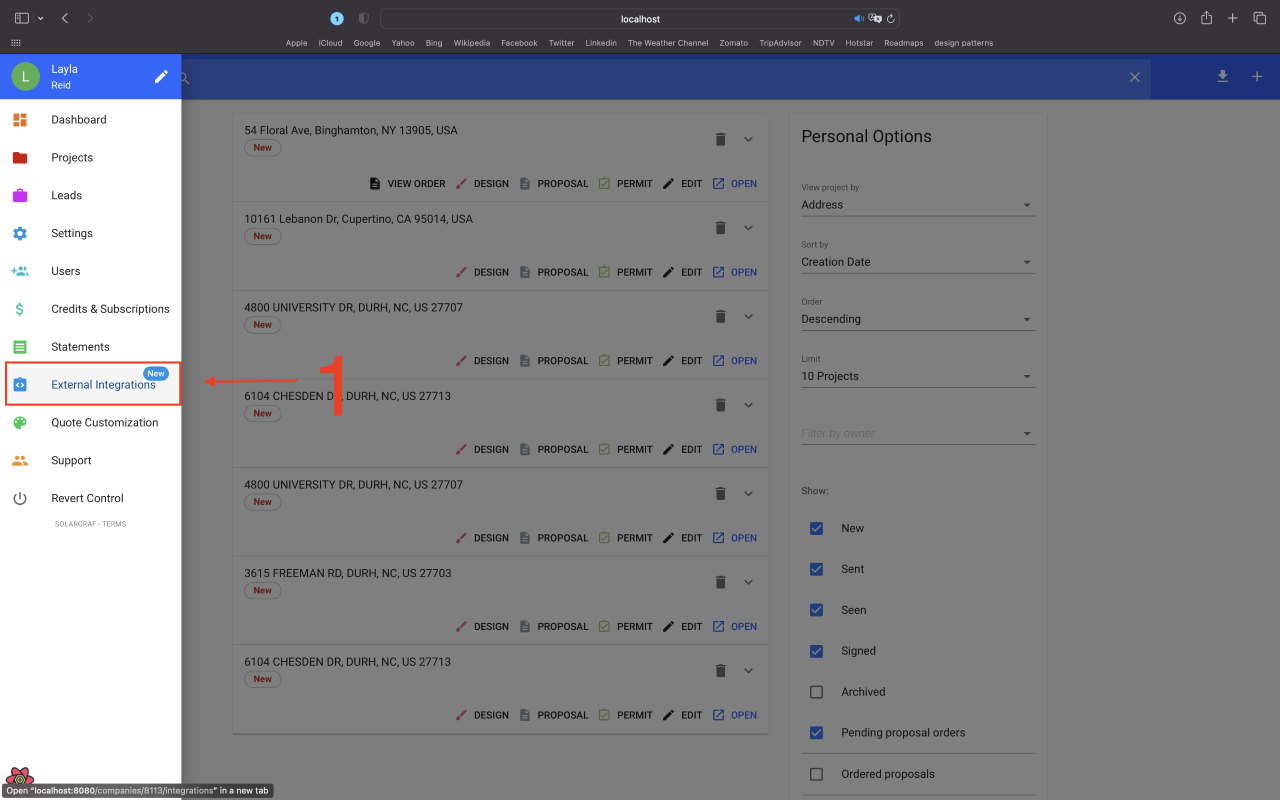Viewport: 1280px width, 800px height.
Task: Edit the Layla Reid profile via pencil icon
Action: [161, 75]
